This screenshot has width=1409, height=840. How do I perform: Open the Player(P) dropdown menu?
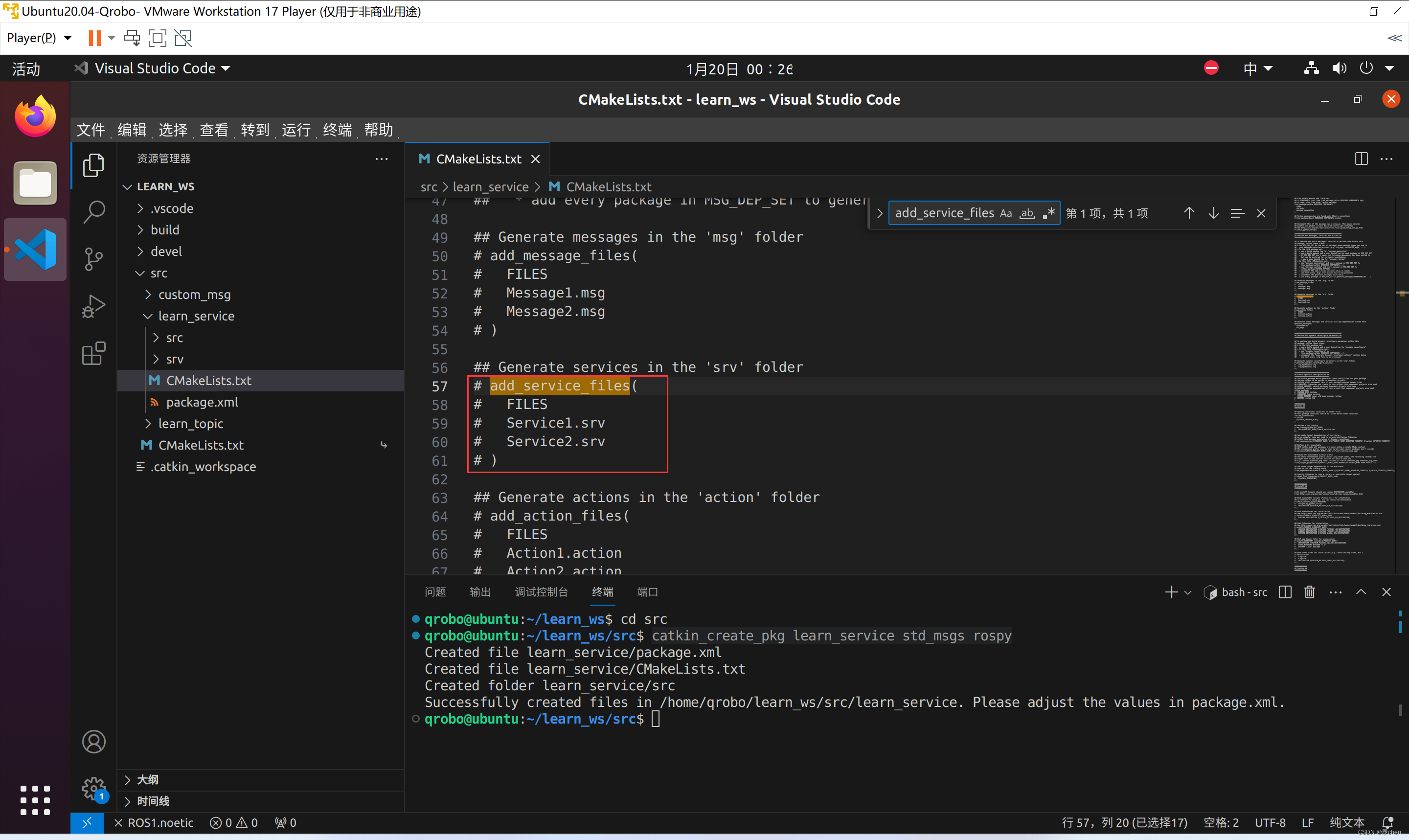(39, 38)
